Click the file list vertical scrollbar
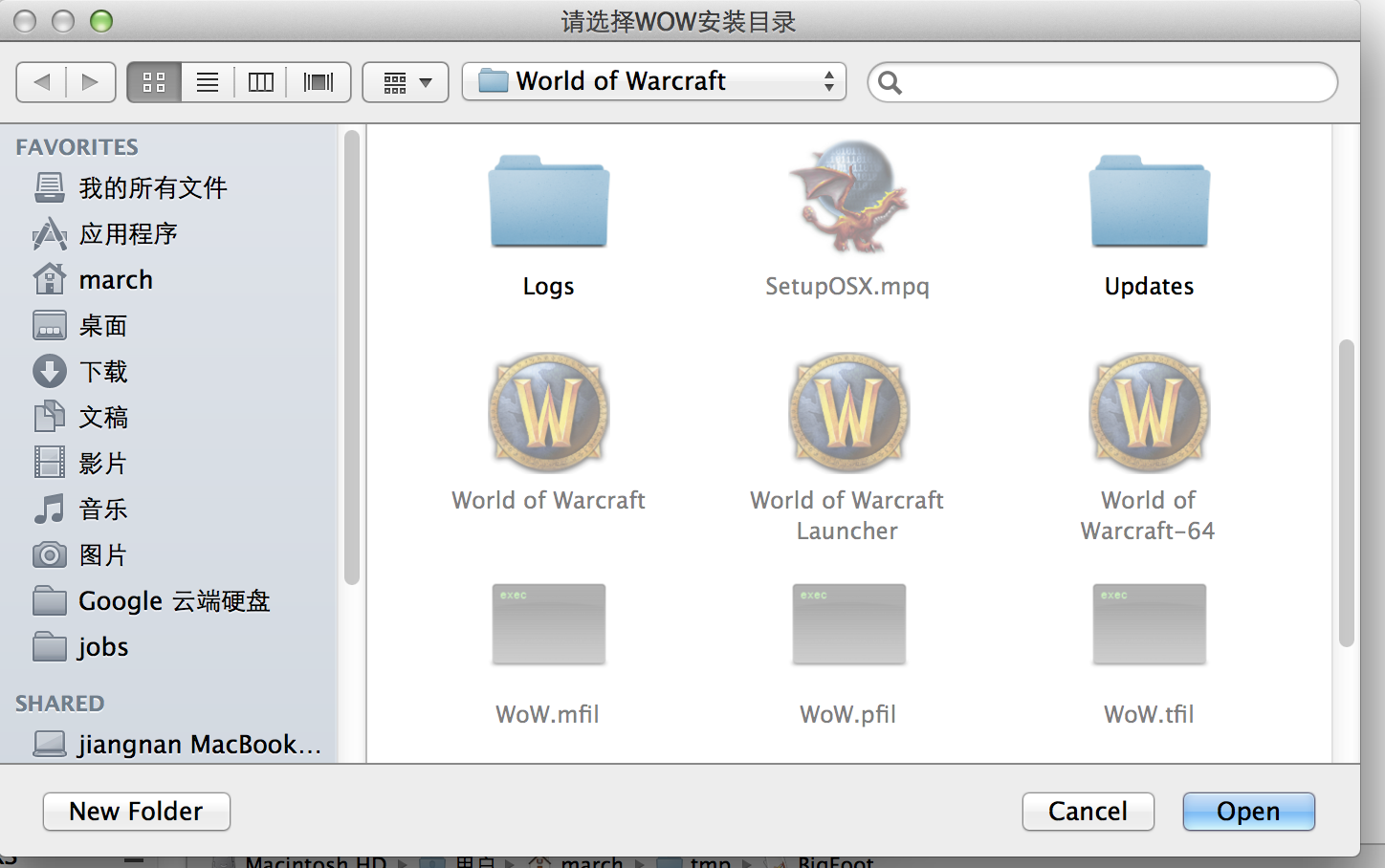1385x868 pixels. click(x=1347, y=492)
